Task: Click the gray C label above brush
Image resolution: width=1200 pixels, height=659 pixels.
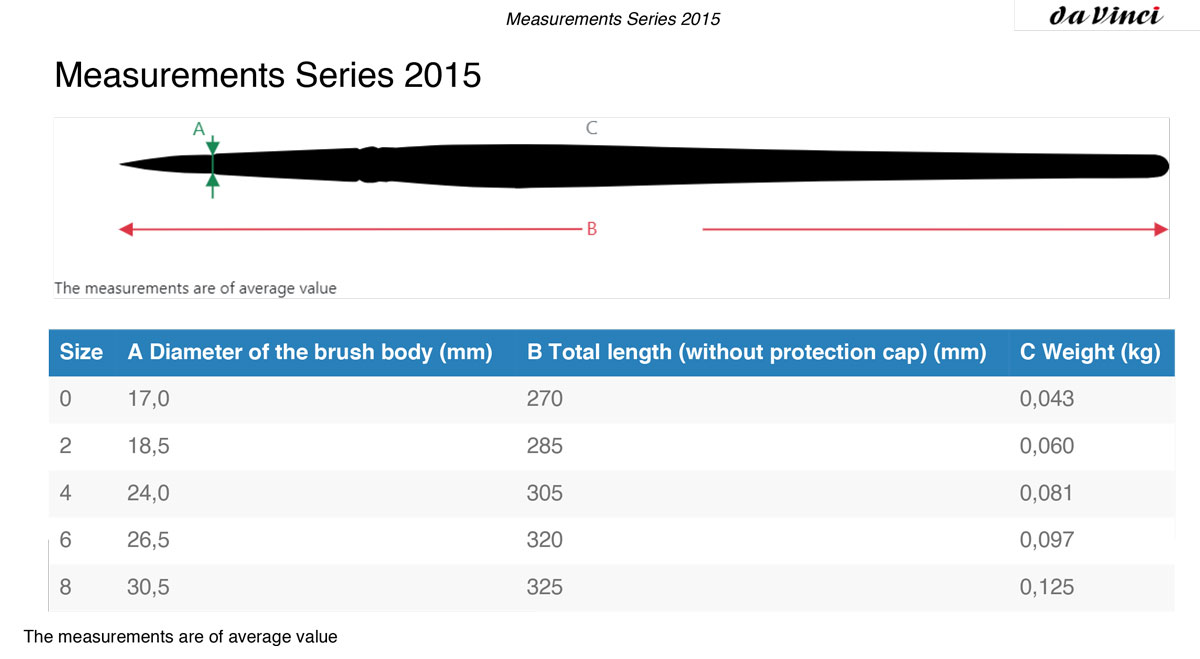Action: coord(591,128)
